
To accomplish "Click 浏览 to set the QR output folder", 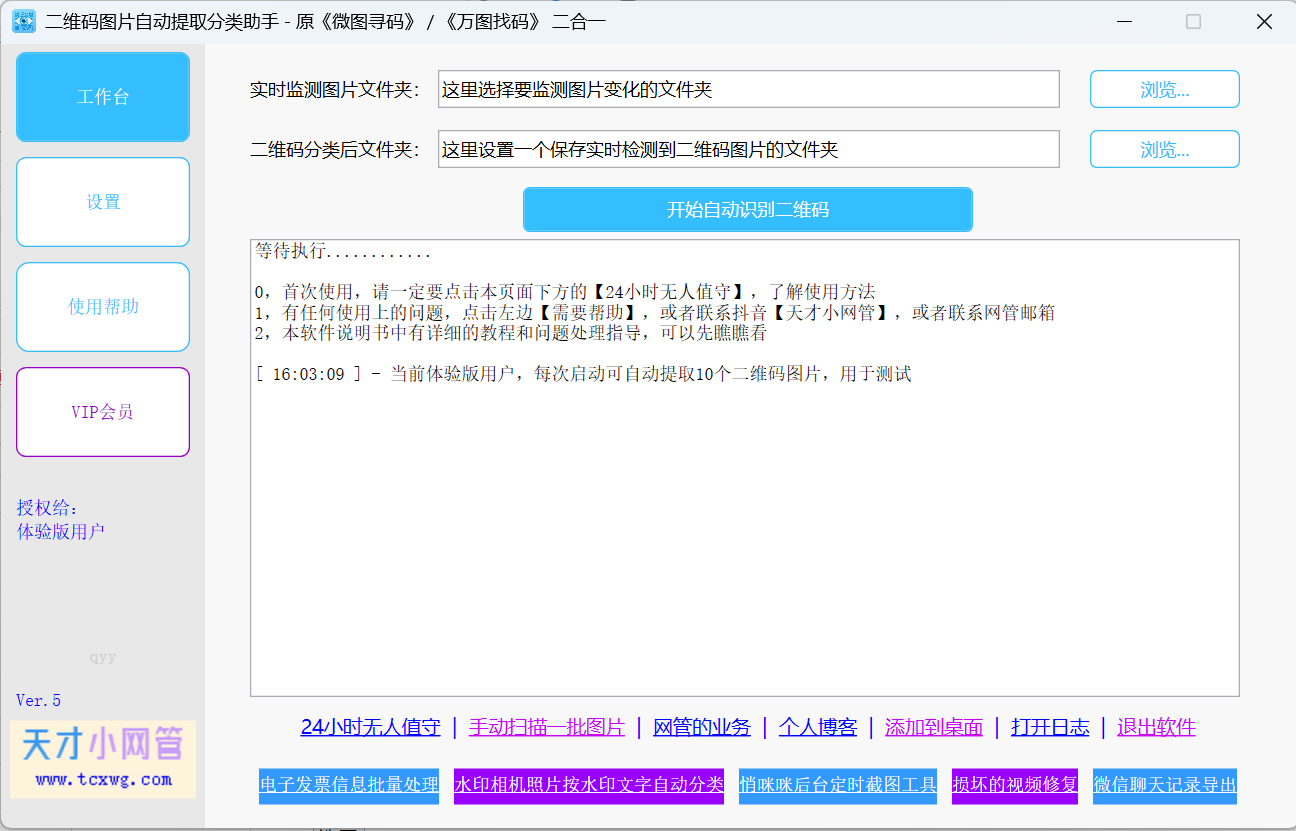I will tap(1164, 148).
